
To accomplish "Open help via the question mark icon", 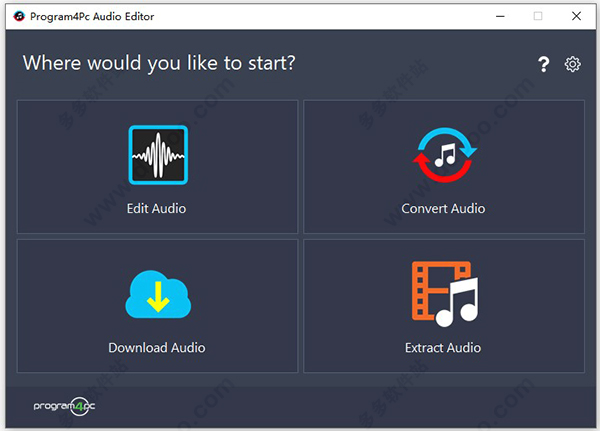I will pyautogui.click(x=543, y=64).
